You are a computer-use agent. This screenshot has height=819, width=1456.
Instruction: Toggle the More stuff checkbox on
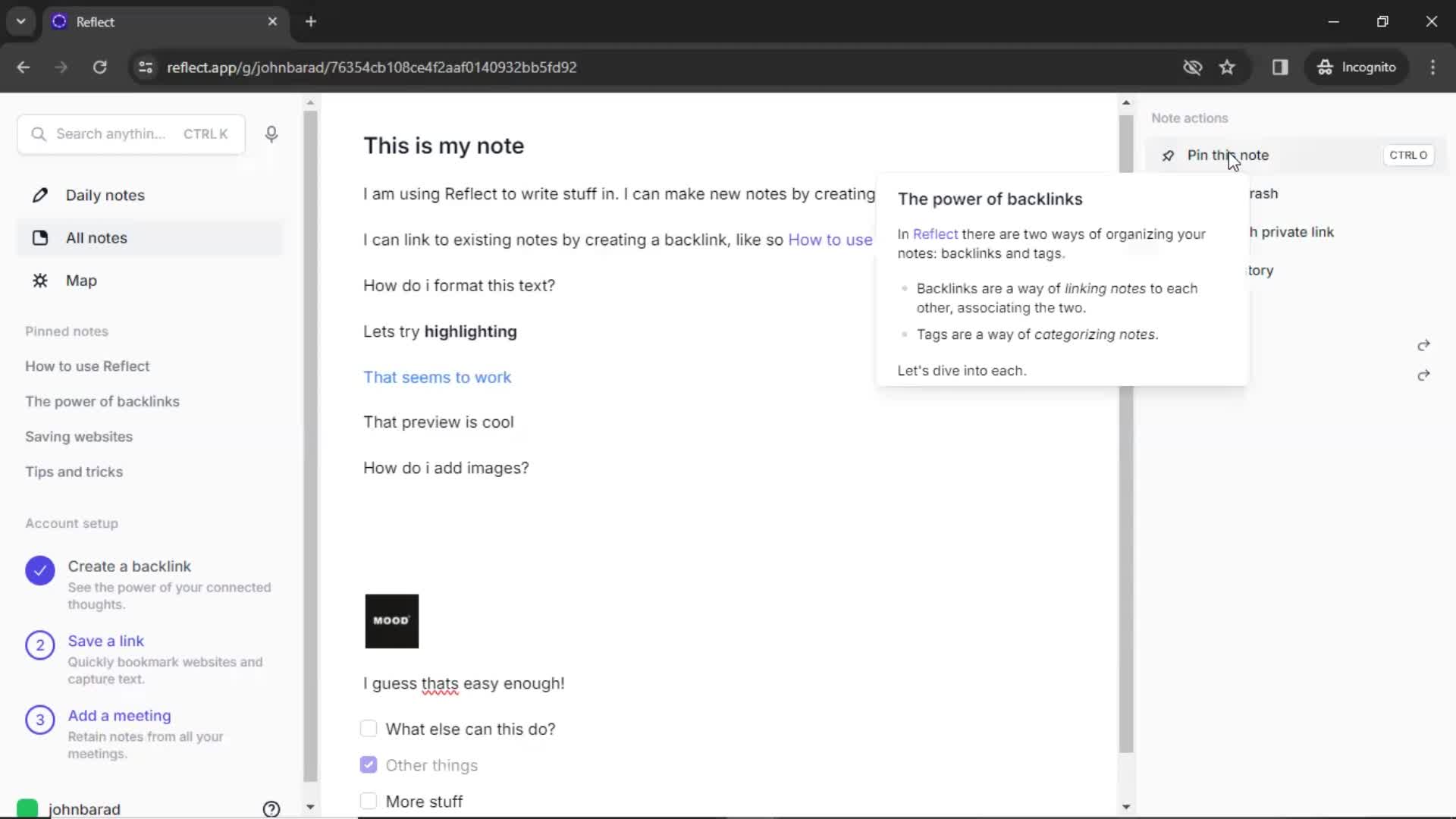coord(368,801)
